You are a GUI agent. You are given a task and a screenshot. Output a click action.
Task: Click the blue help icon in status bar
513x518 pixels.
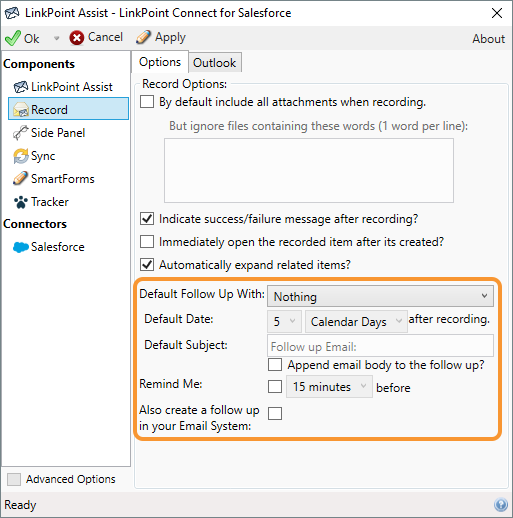click(501, 504)
